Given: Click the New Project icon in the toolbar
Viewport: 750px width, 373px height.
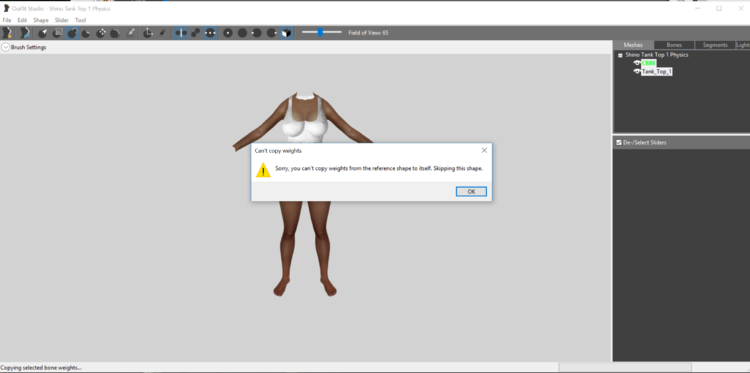Looking at the screenshot, I should [x=7, y=33].
